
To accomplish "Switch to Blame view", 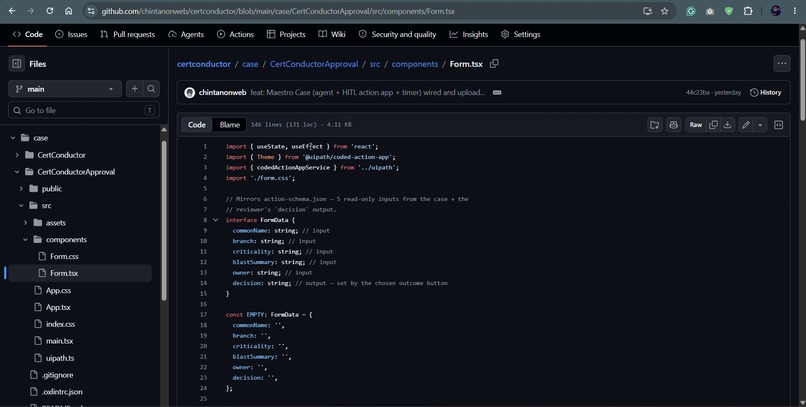I will [229, 124].
